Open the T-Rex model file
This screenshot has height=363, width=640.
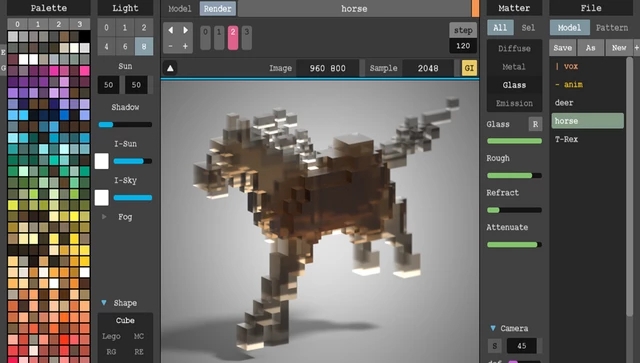[x=588, y=139]
